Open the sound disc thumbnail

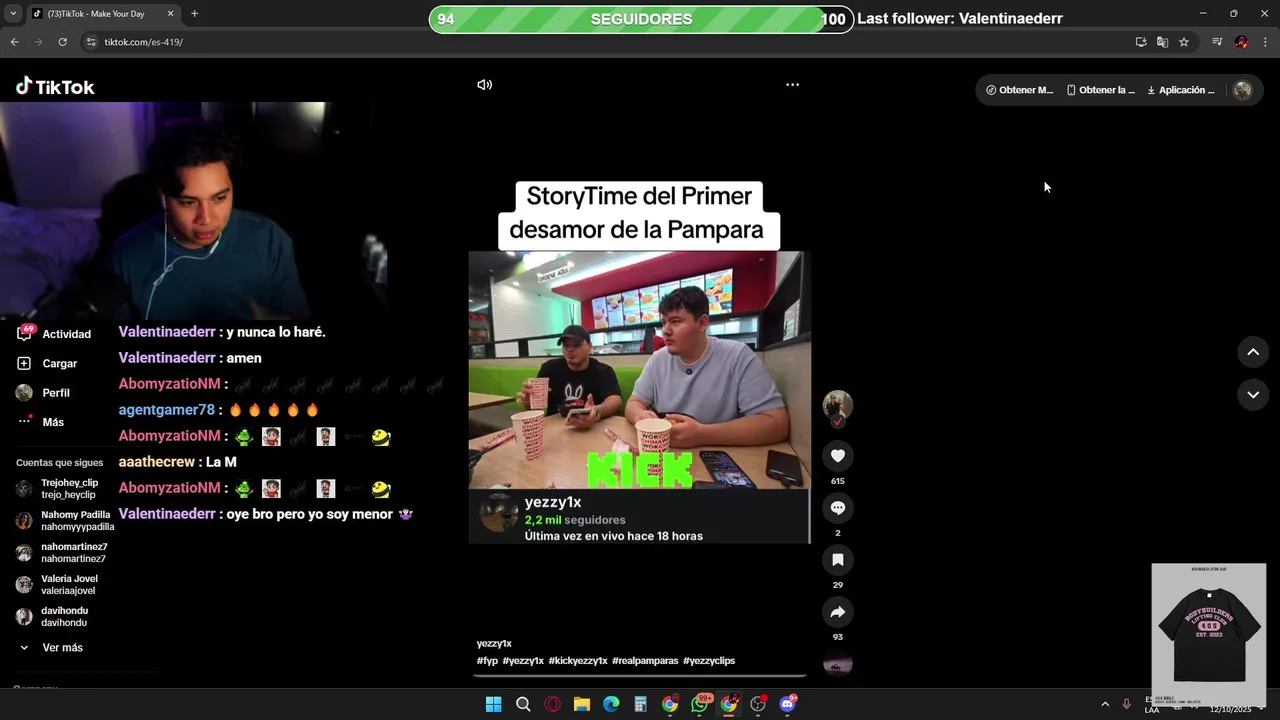click(838, 663)
